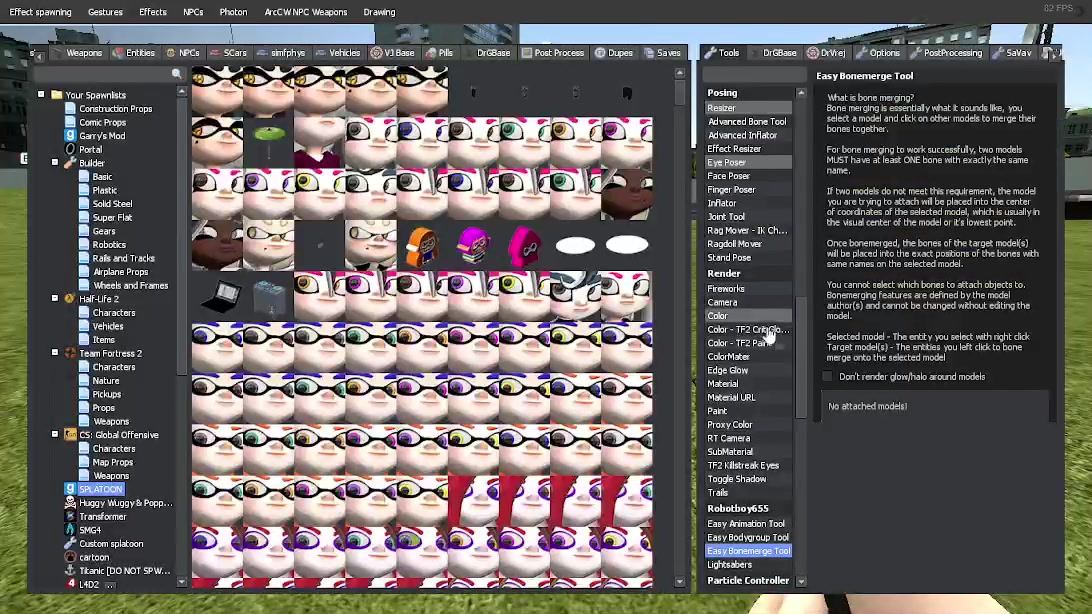
Task: Collapse the Team Fortress 2 category
Action: [x=55, y=352]
